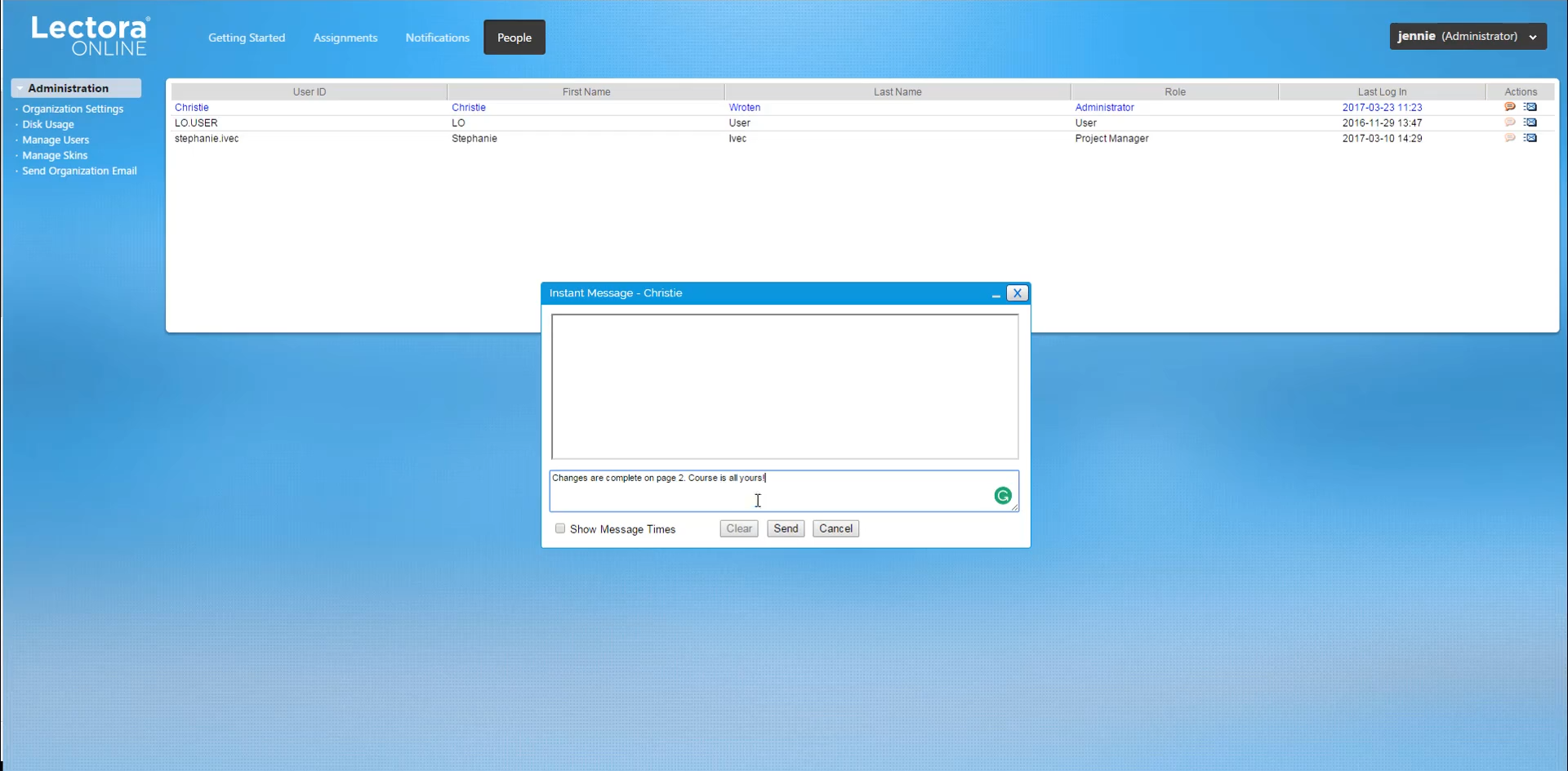Click the send email icon for LO.USER
Image resolution: width=1568 pixels, height=771 pixels.
point(1530,123)
